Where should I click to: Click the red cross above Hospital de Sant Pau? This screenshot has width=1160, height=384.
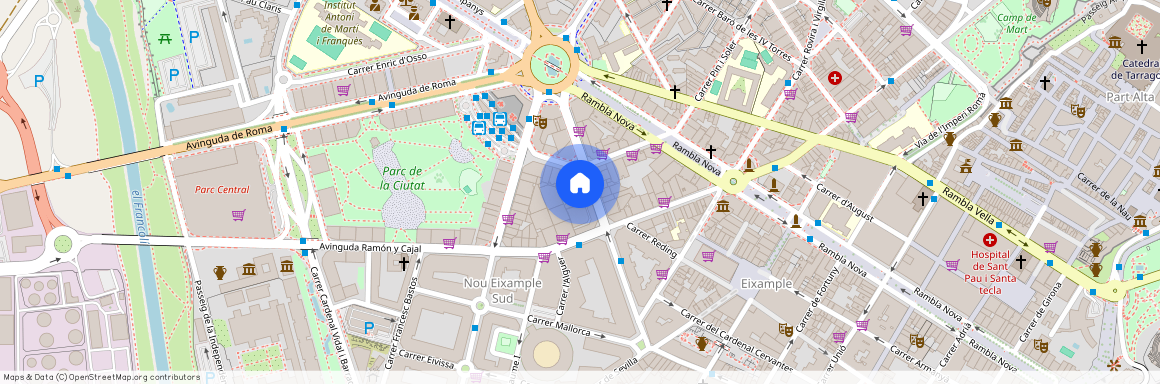(990, 240)
